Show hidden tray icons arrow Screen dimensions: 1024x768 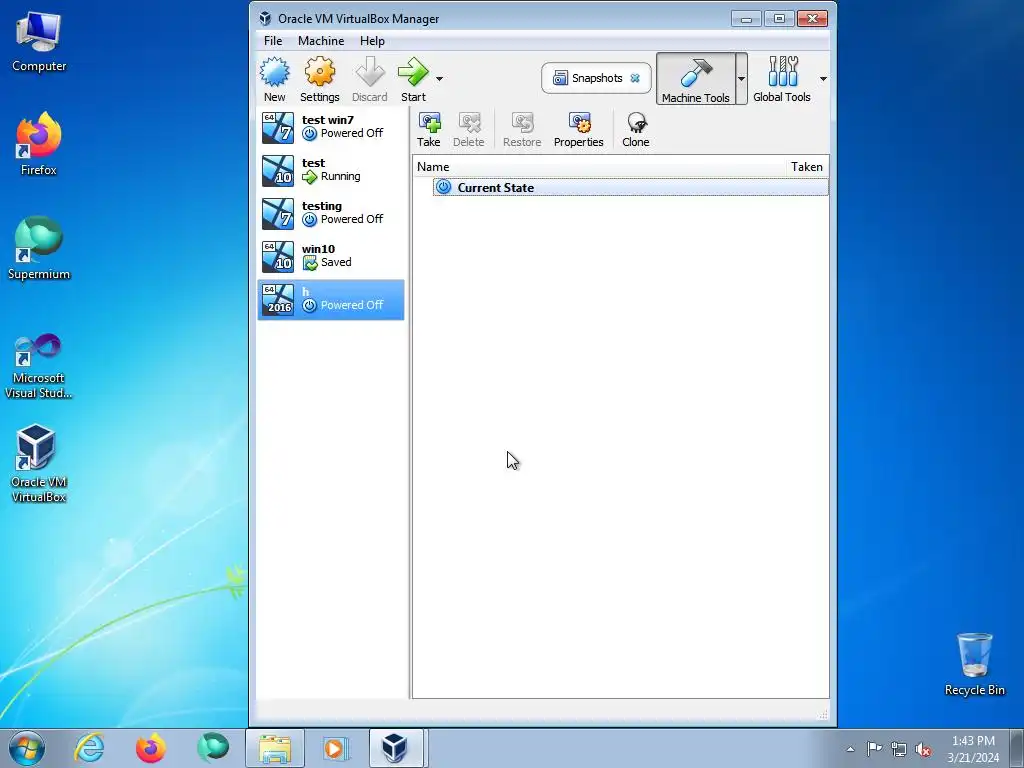pos(850,749)
